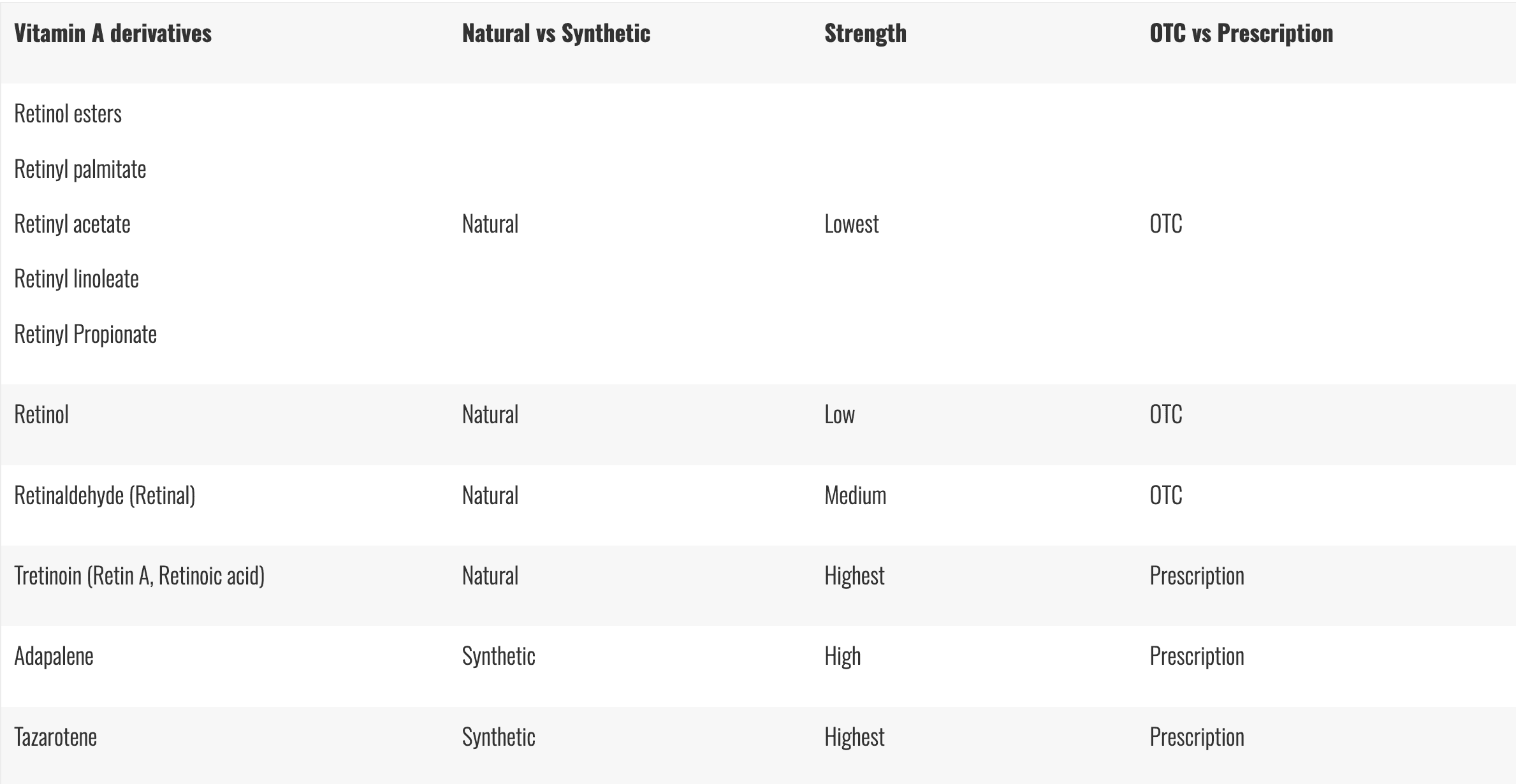Screen dimensions: 1516x784
Task: Click the "Retinol" row name cell
Action: pos(41,415)
